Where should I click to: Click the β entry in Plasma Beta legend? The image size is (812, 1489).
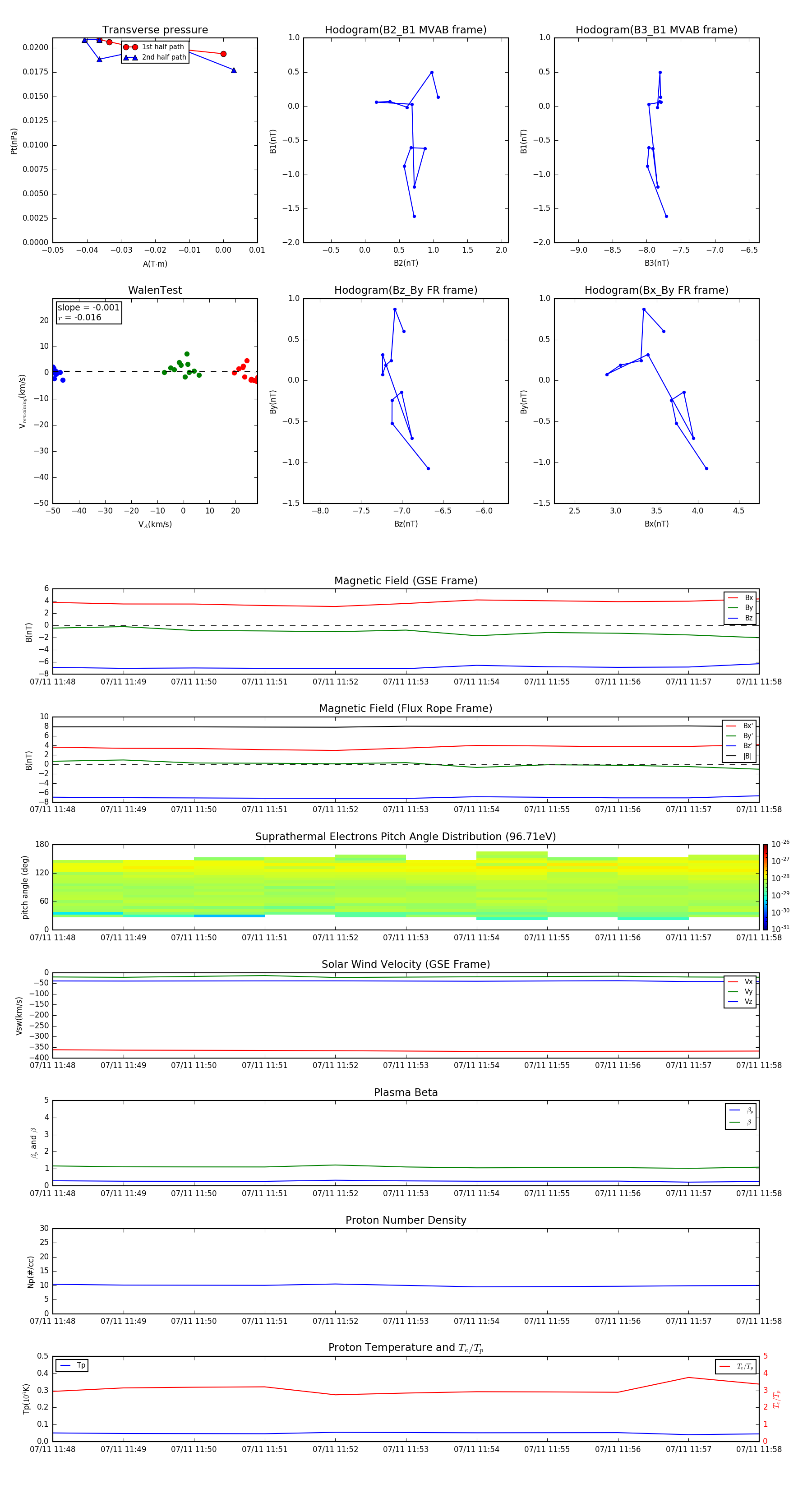(741, 1123)
